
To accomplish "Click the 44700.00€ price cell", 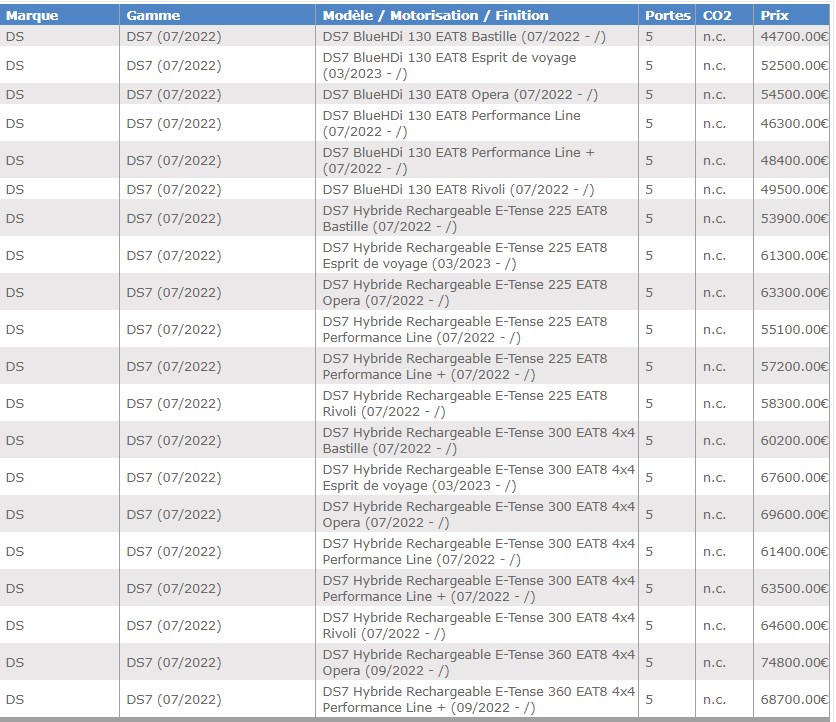I will coord(794,36).
